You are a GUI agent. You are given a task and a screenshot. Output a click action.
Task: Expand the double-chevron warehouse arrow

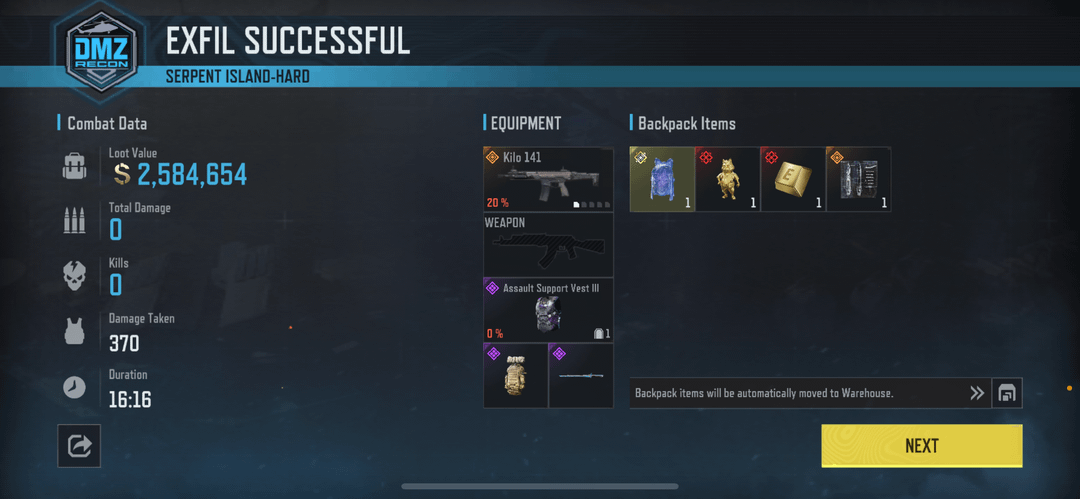click(977, 393)
